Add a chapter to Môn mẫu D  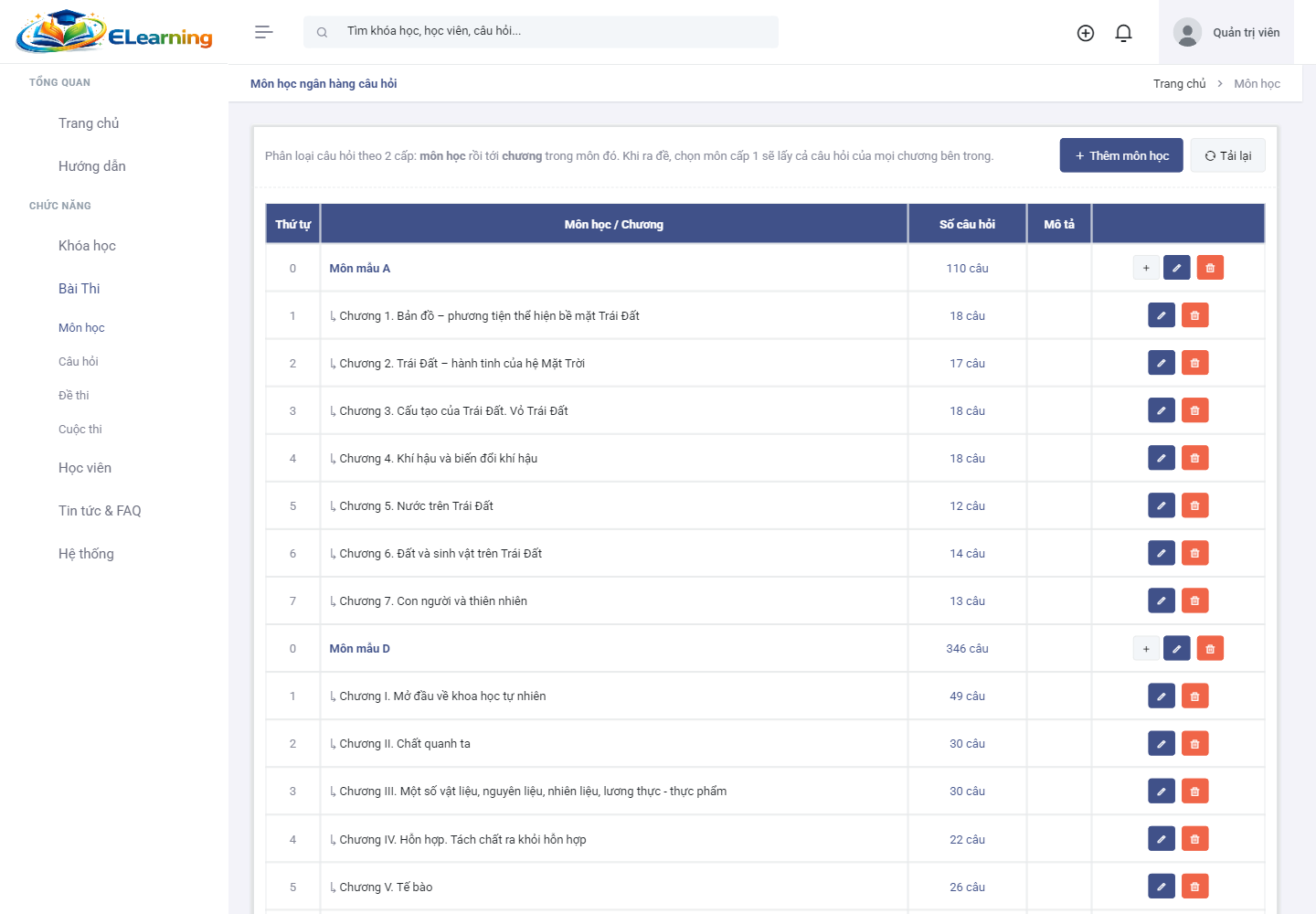coord(1146,648)
